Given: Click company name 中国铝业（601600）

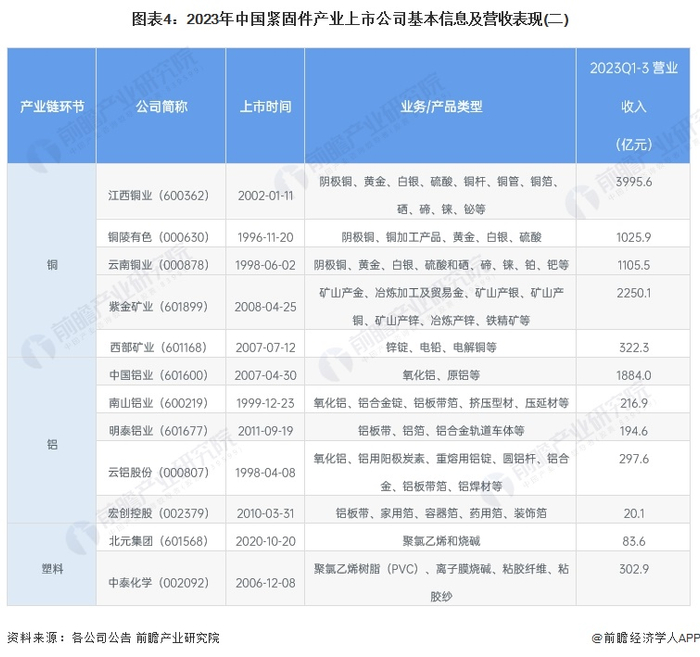Looking at the screenshot, I should pyautogui.click(x=158, y=375).
